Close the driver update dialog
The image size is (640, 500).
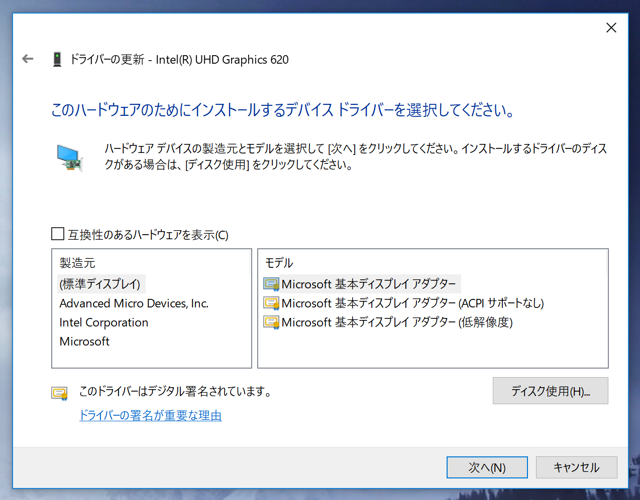pos(611,28)
